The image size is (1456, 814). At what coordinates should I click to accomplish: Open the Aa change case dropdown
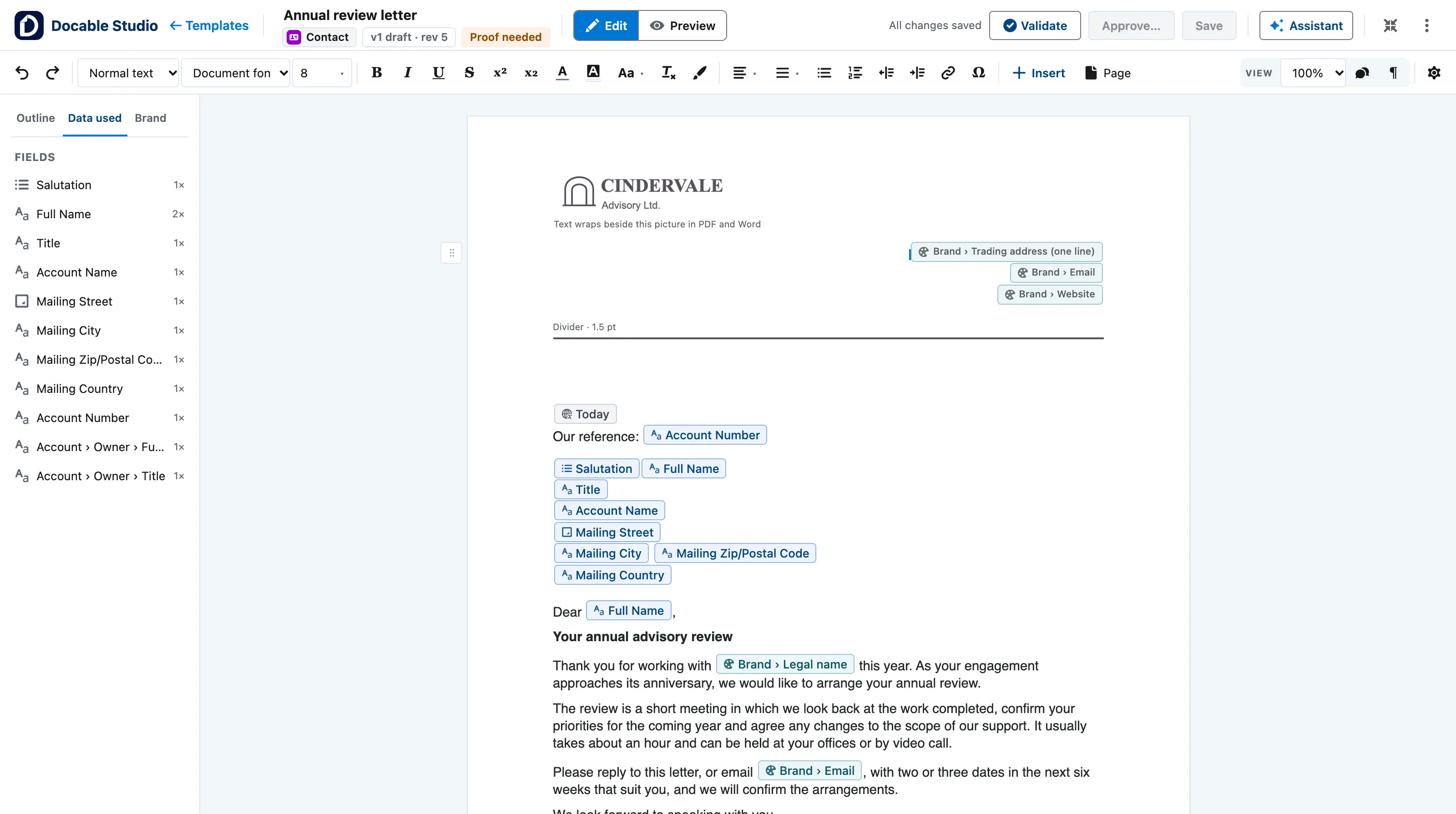[x=631, y=73]
